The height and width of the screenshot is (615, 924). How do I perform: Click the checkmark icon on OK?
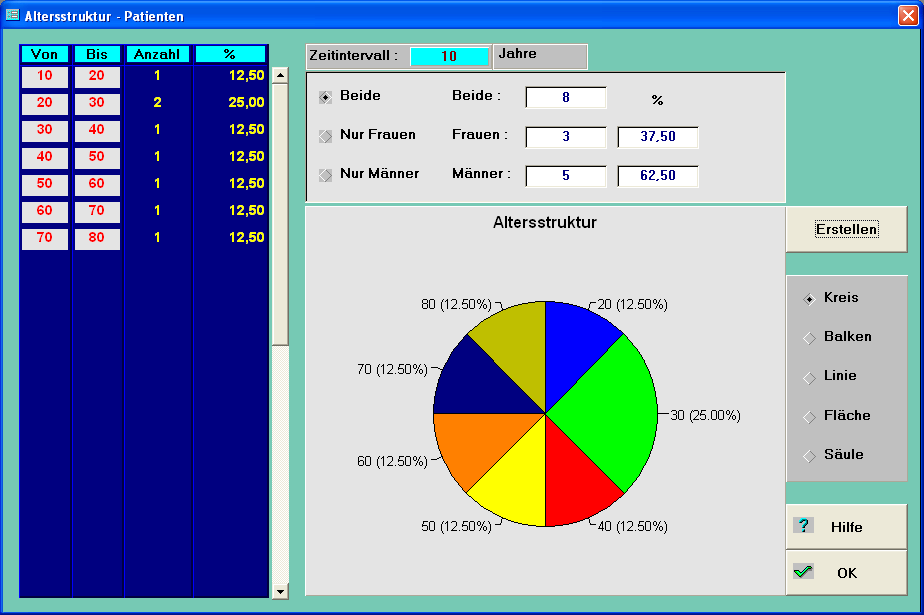[x=803, y=572]
